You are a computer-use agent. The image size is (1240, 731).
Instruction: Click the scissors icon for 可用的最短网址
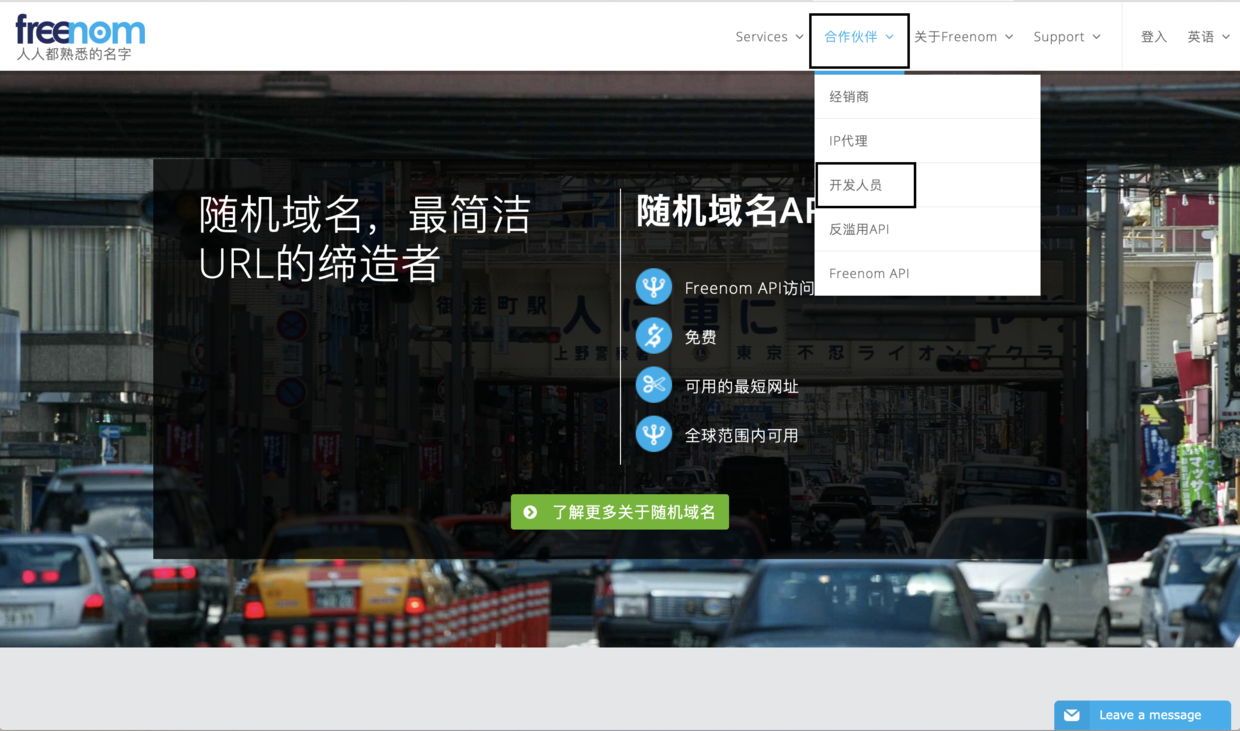tap(654, 385)
